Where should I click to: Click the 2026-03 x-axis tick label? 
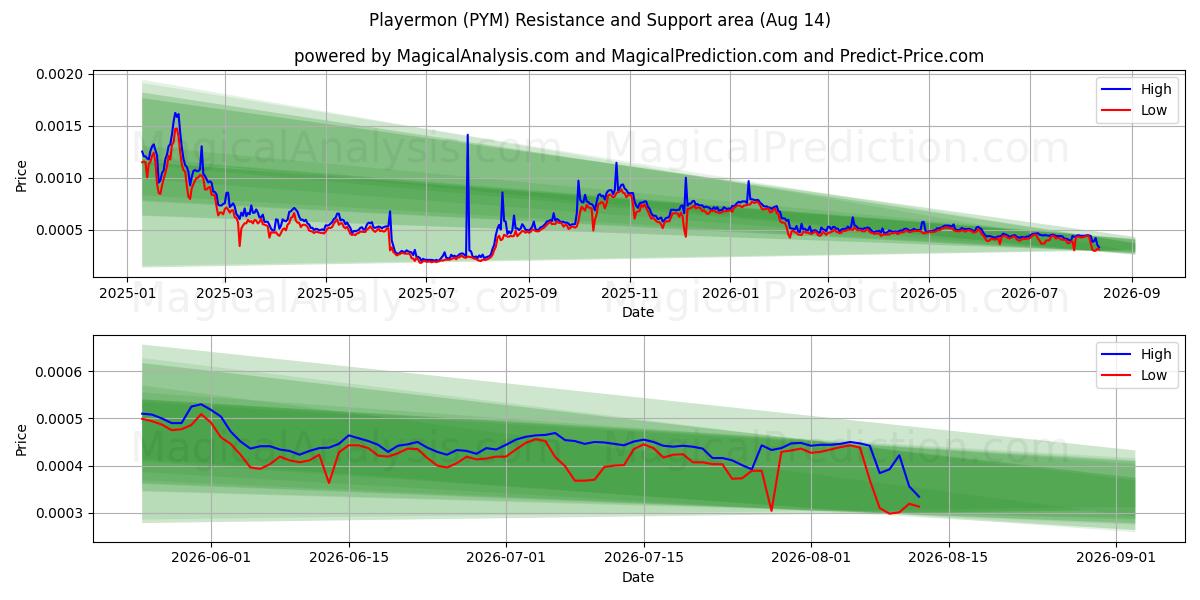[827, 294]
